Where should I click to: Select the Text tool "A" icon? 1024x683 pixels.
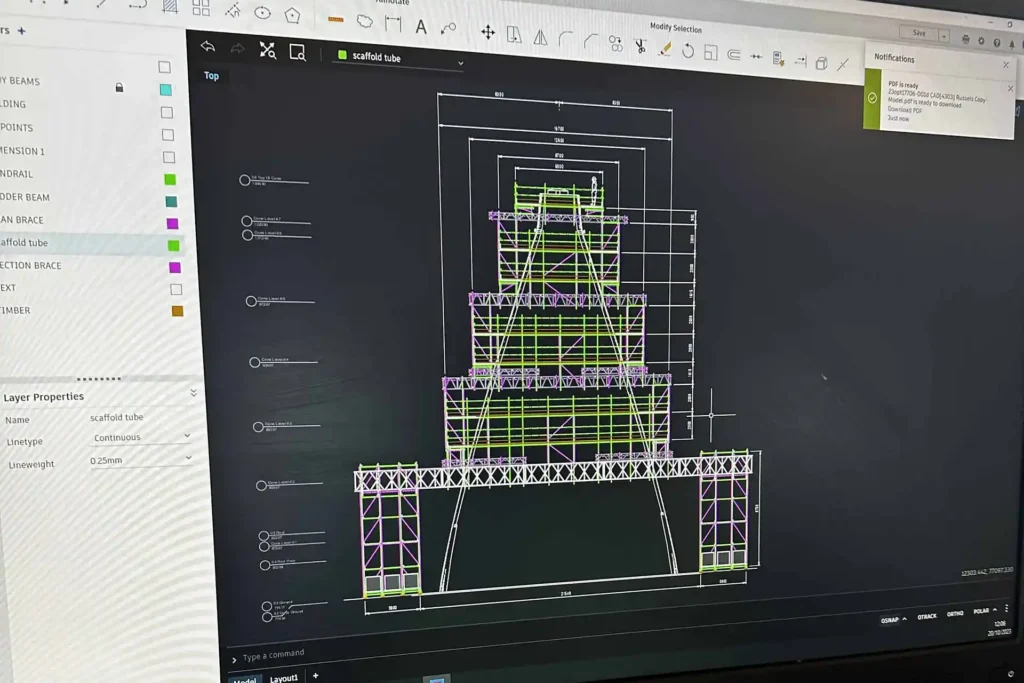point(421,27)
